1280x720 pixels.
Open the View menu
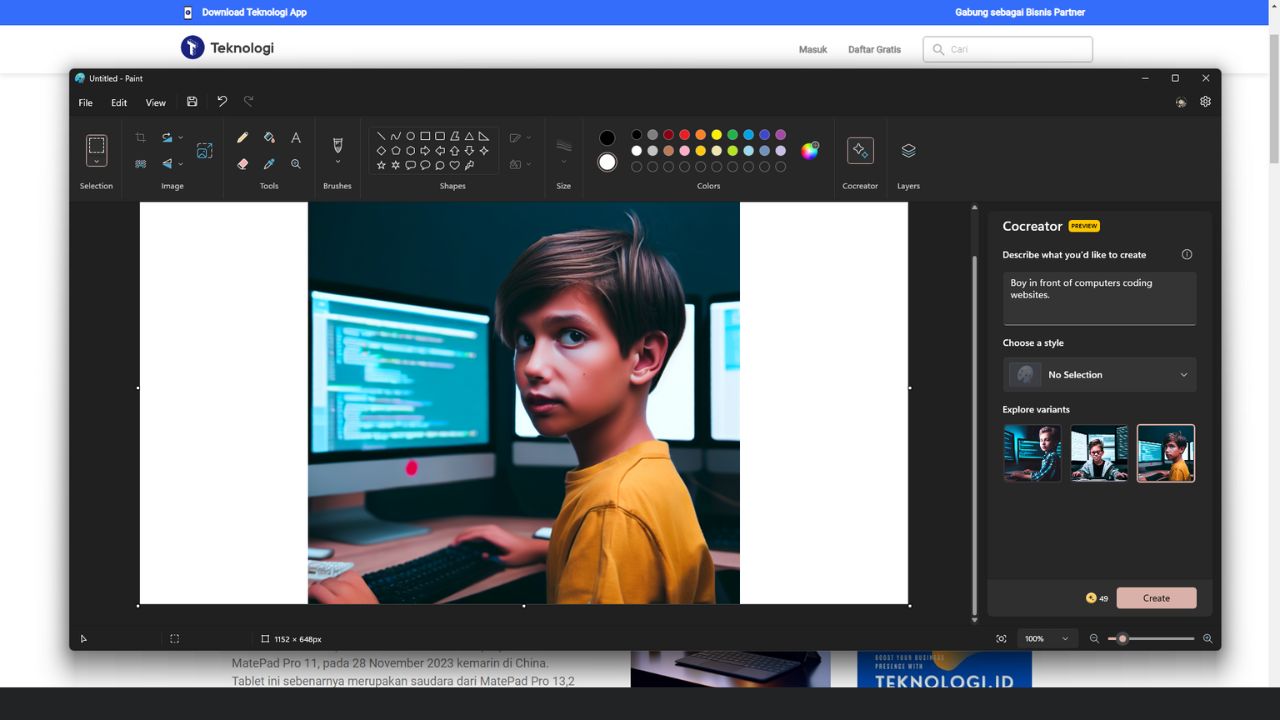[156, 102]
